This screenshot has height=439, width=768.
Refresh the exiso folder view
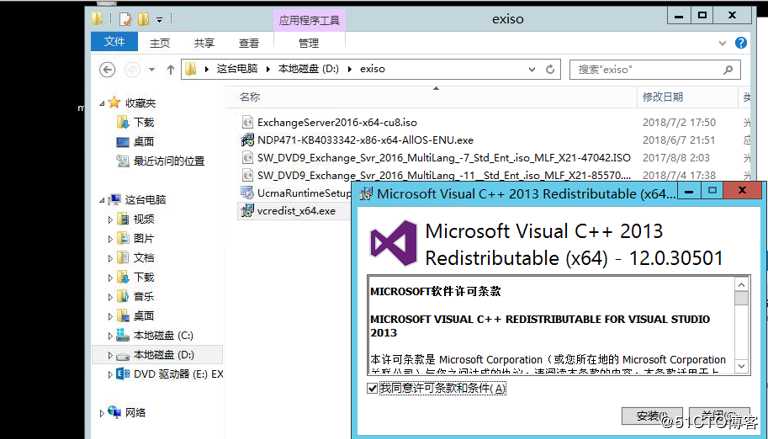[550, 70]
